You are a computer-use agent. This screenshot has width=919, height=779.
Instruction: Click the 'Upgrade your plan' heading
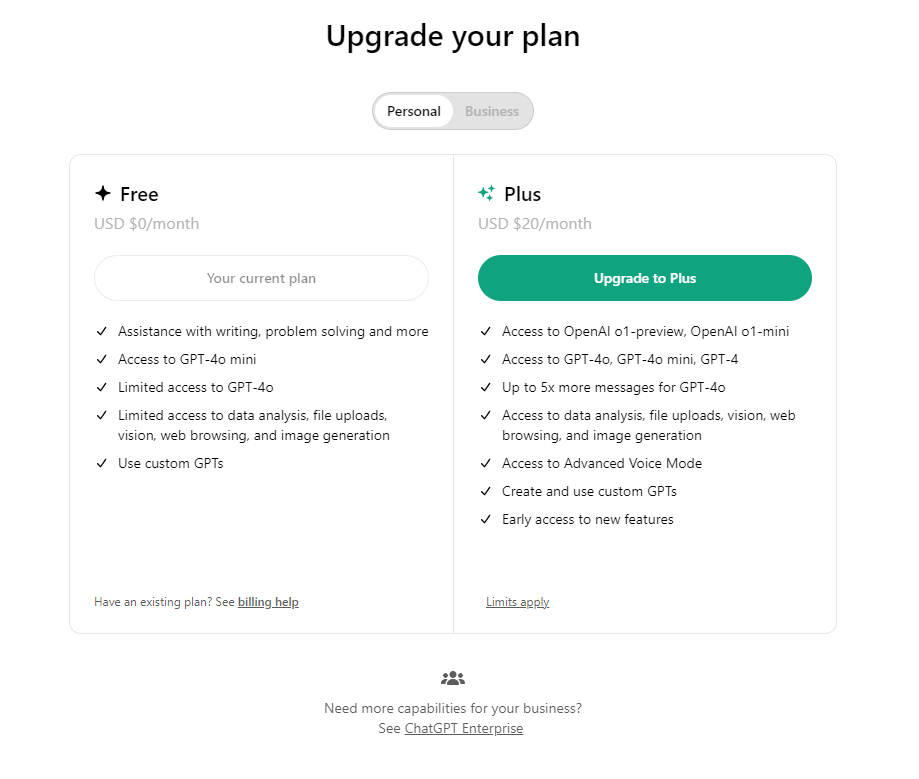(x=453, y=37)
